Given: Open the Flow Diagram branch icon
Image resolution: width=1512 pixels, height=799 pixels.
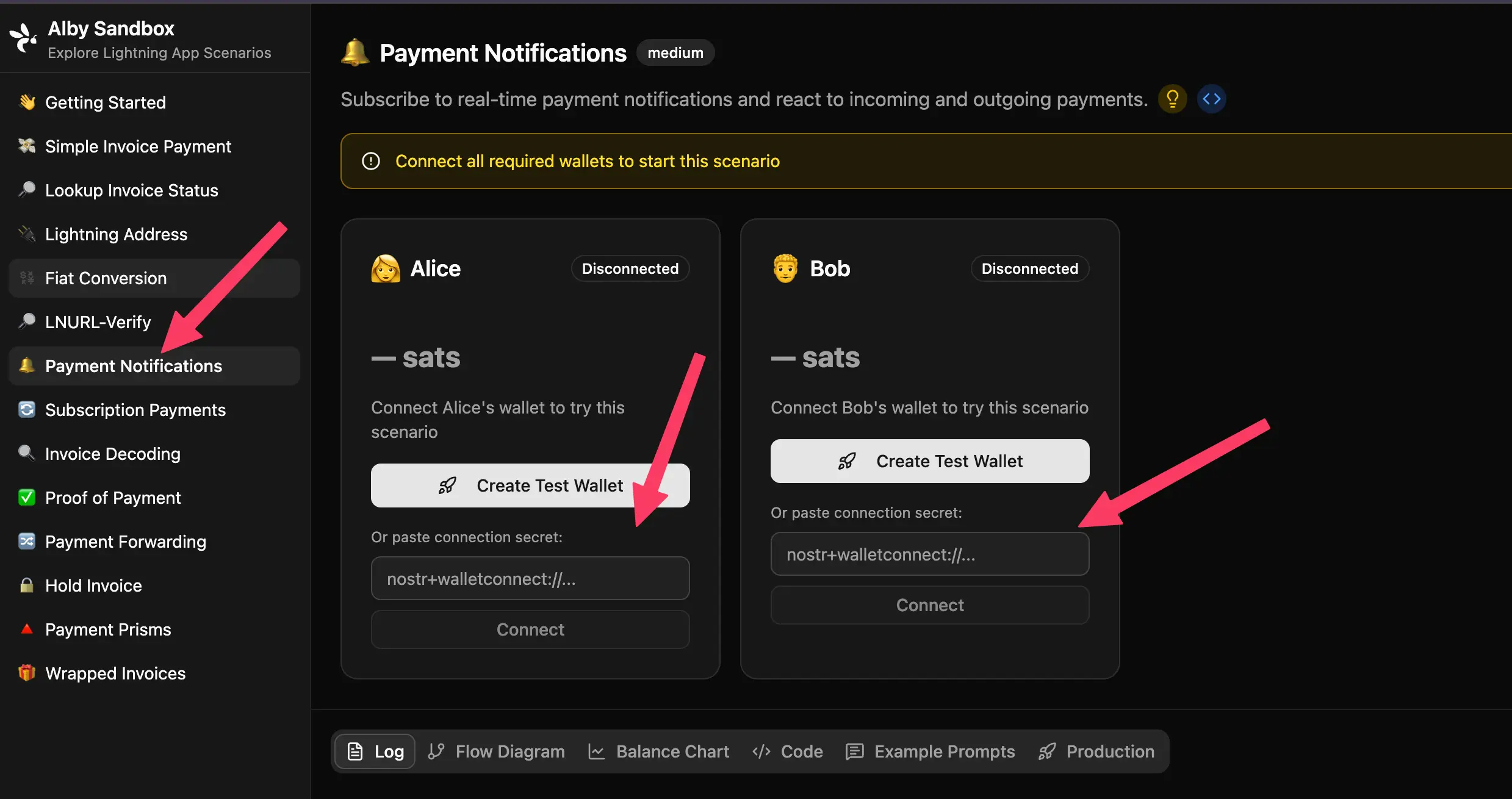Looking at the screenshot, I should click(437, 751).
